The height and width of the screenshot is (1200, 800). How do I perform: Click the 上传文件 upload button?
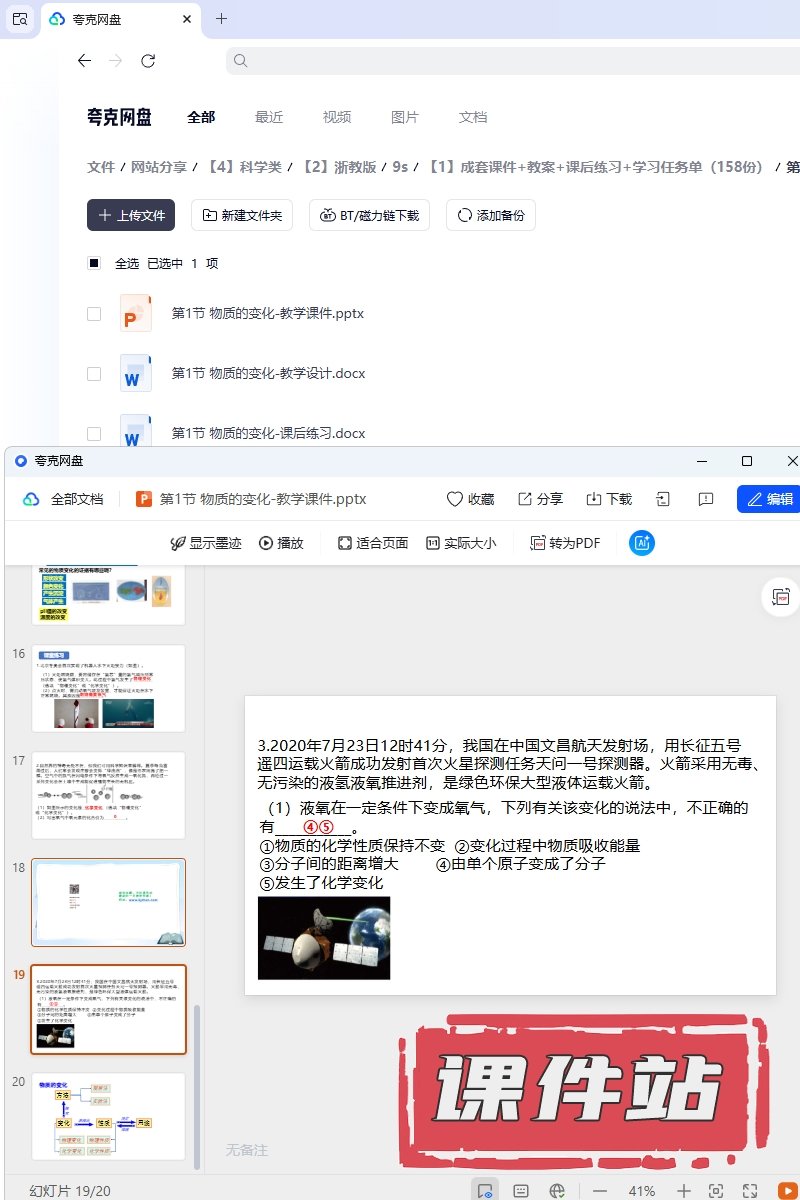tap(131, 215)
